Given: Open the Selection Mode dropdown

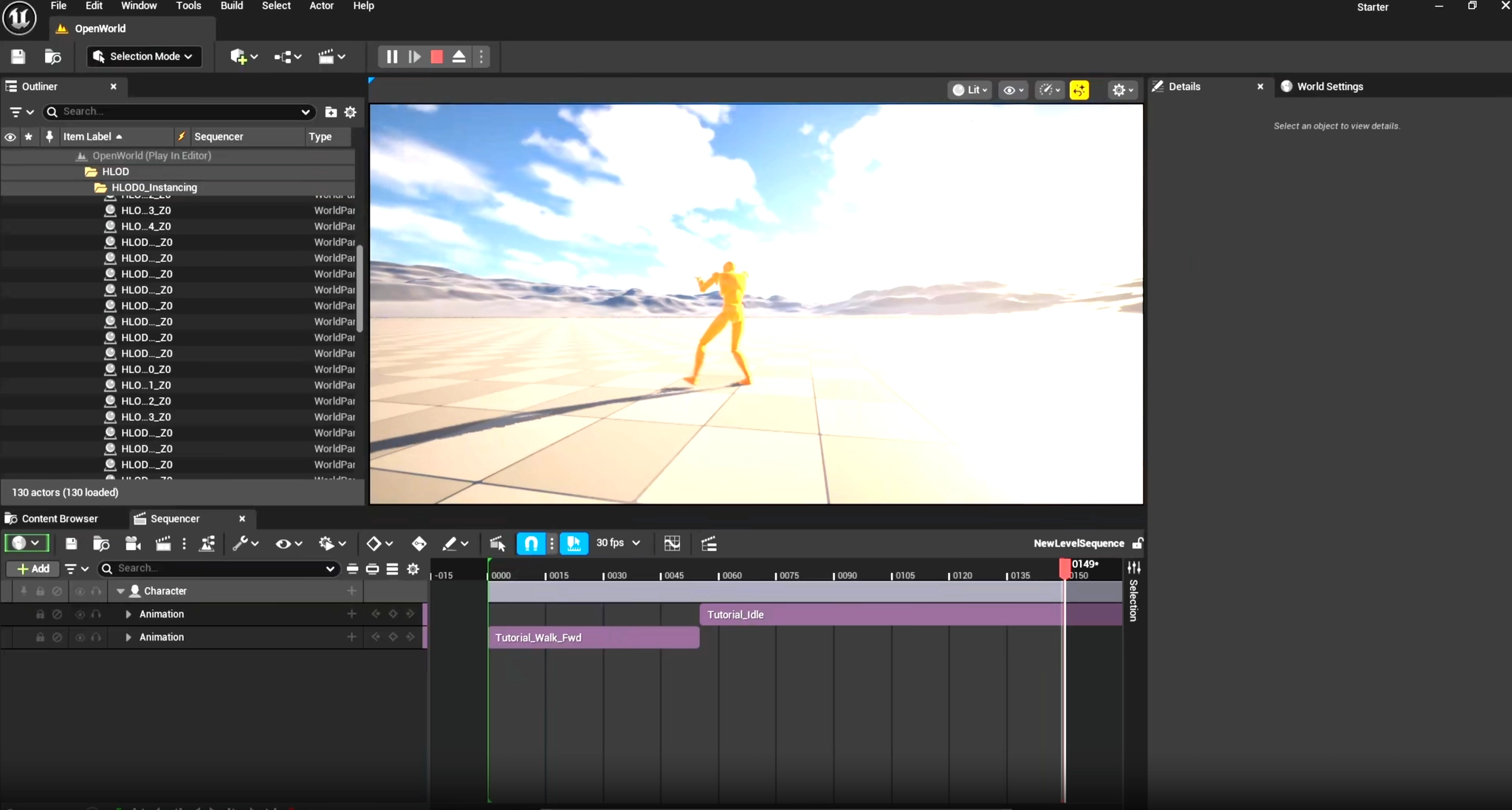Looking at the screenshot, I should (x=145, y=56).
